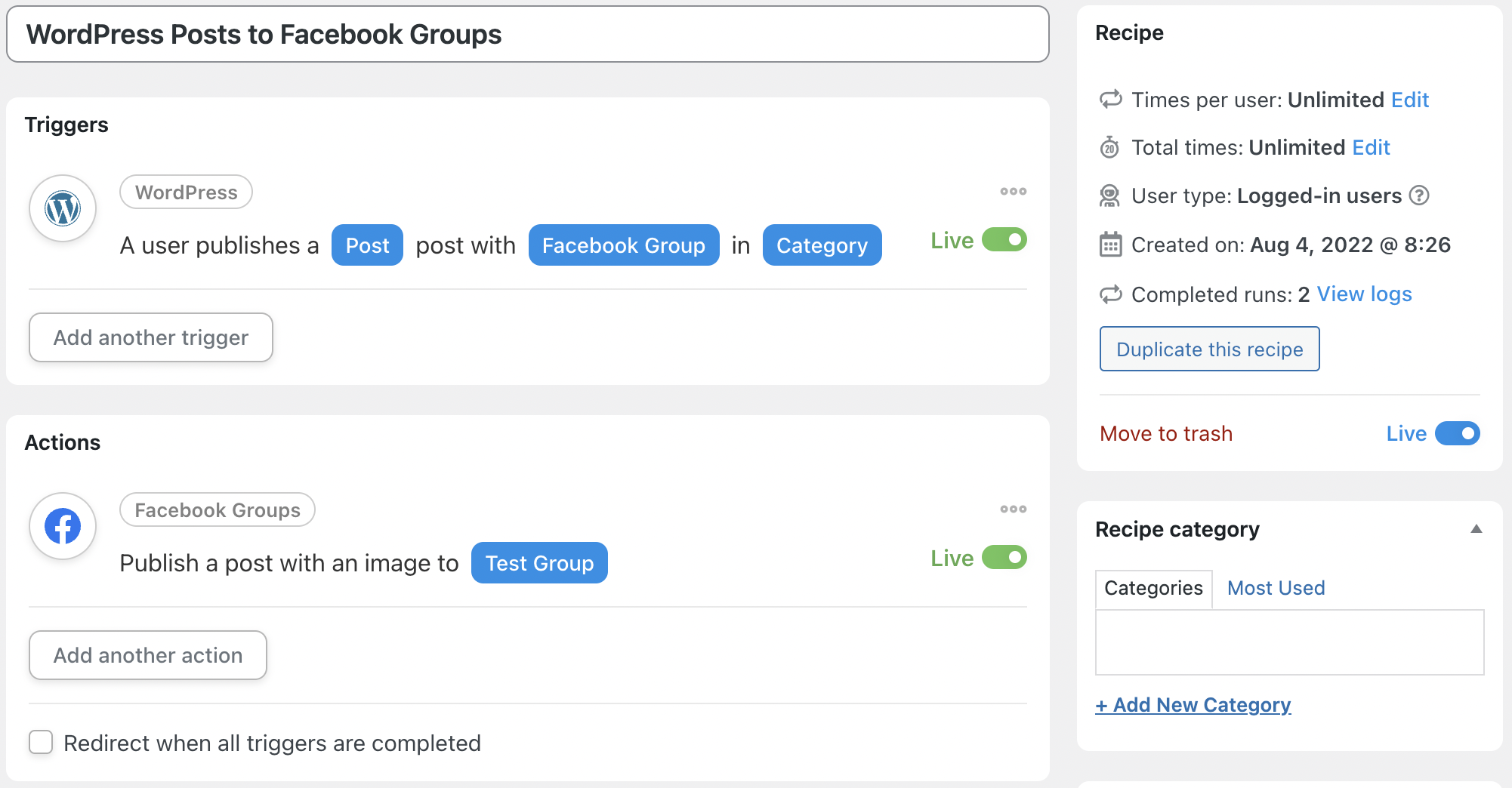Switch to the Most Used tab
Image resolution: width=1512 pixels, height=788 pixels.
coord(1276,588)
